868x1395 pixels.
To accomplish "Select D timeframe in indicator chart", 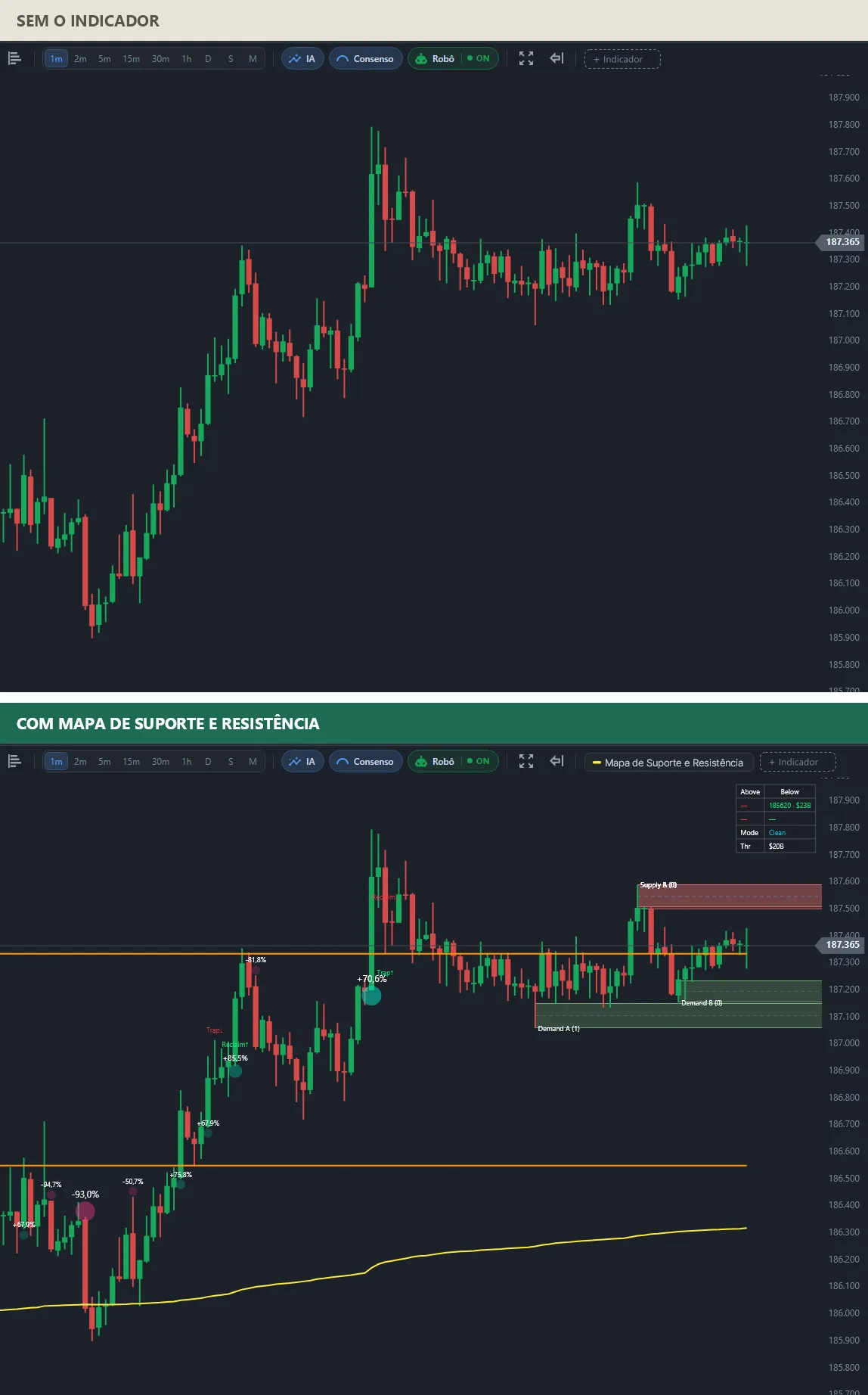I will point(208,761).
